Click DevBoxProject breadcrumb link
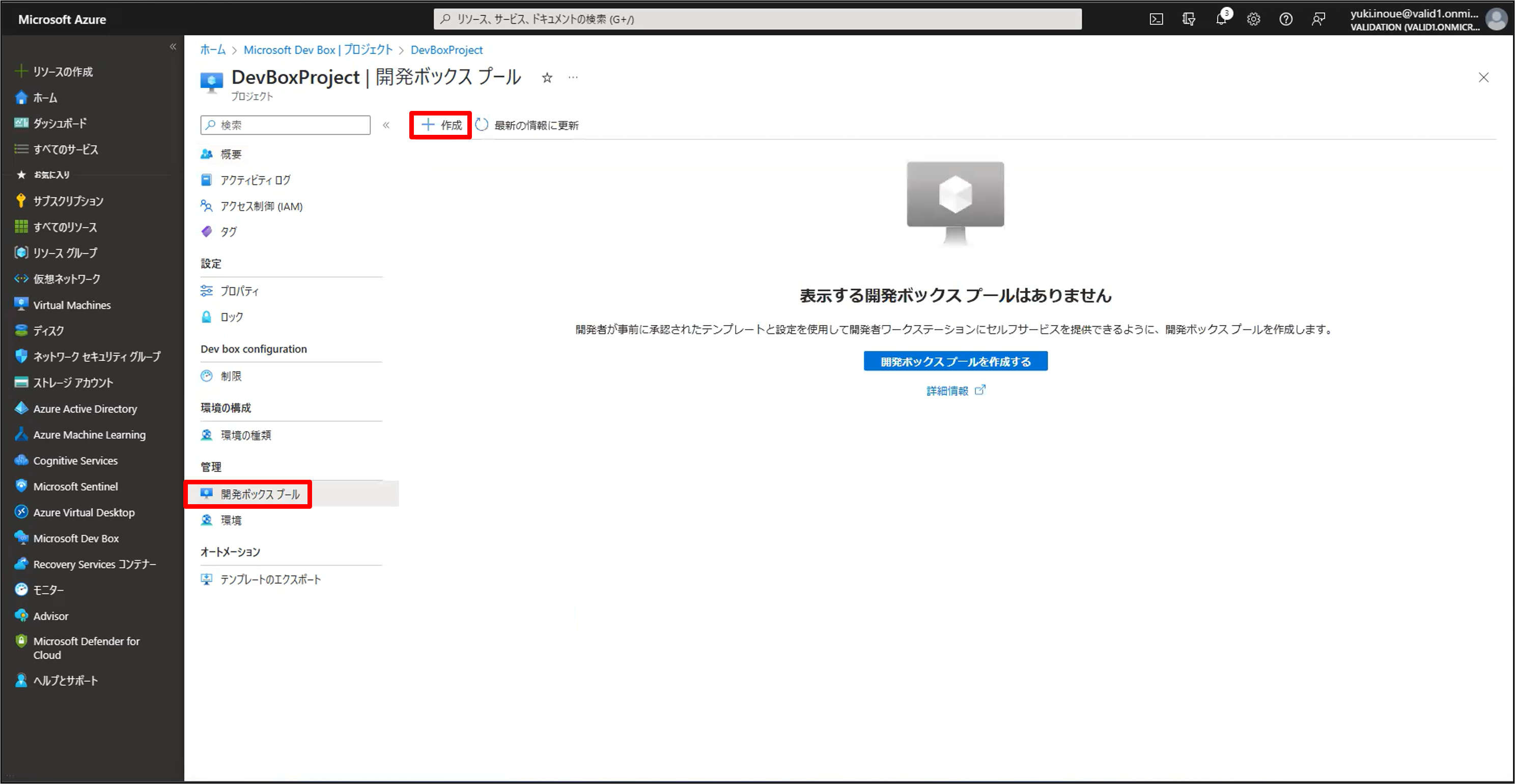 point(446,50)
